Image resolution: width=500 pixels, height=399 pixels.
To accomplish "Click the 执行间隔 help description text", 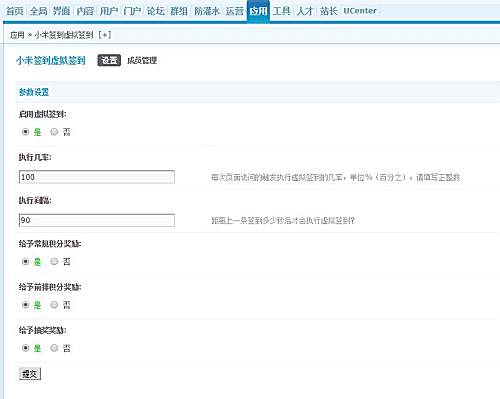I will point(283,220).
